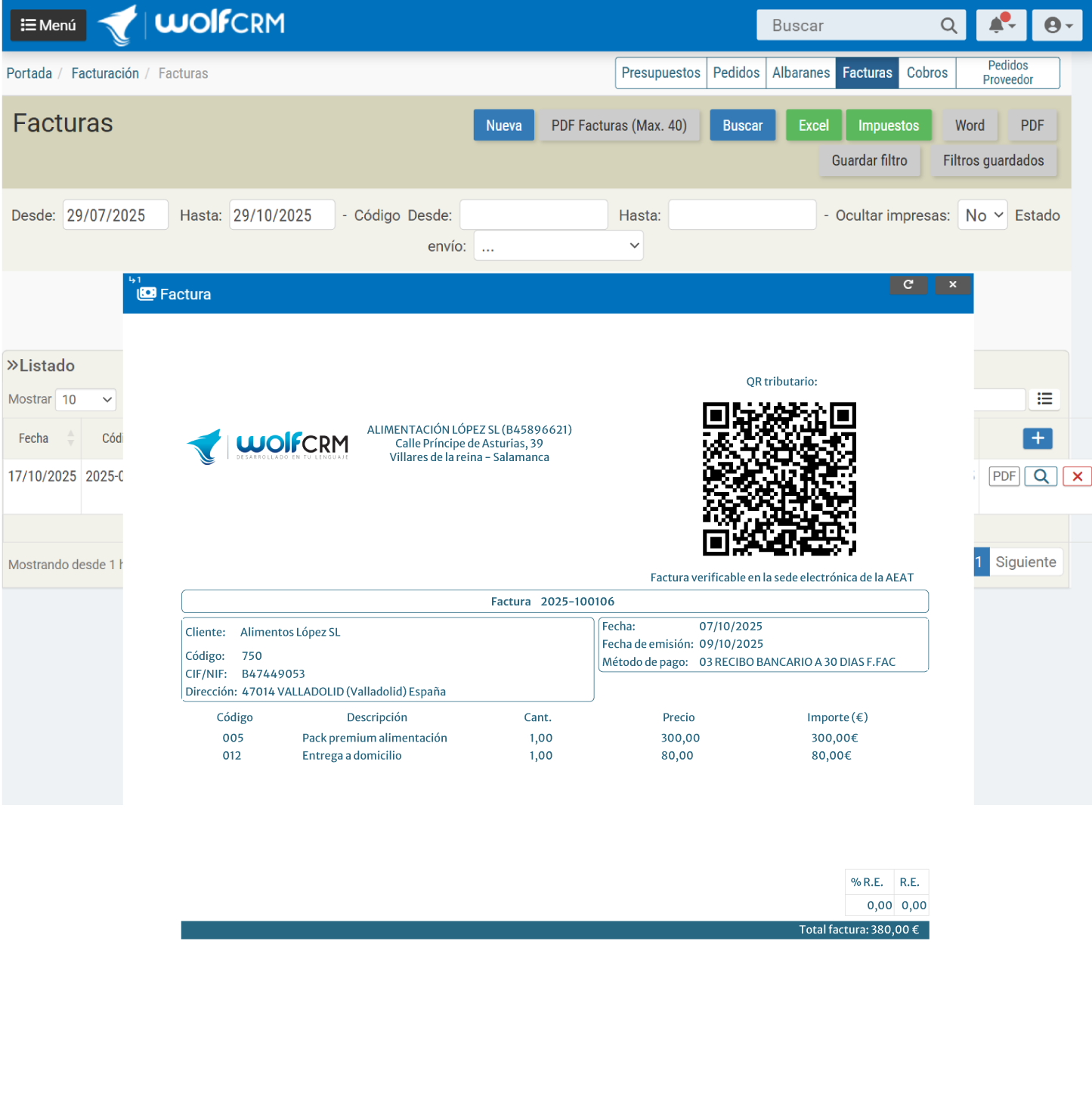Export list with Excel button
This screenshot has width=1092, height=1093.
(814, 125)
